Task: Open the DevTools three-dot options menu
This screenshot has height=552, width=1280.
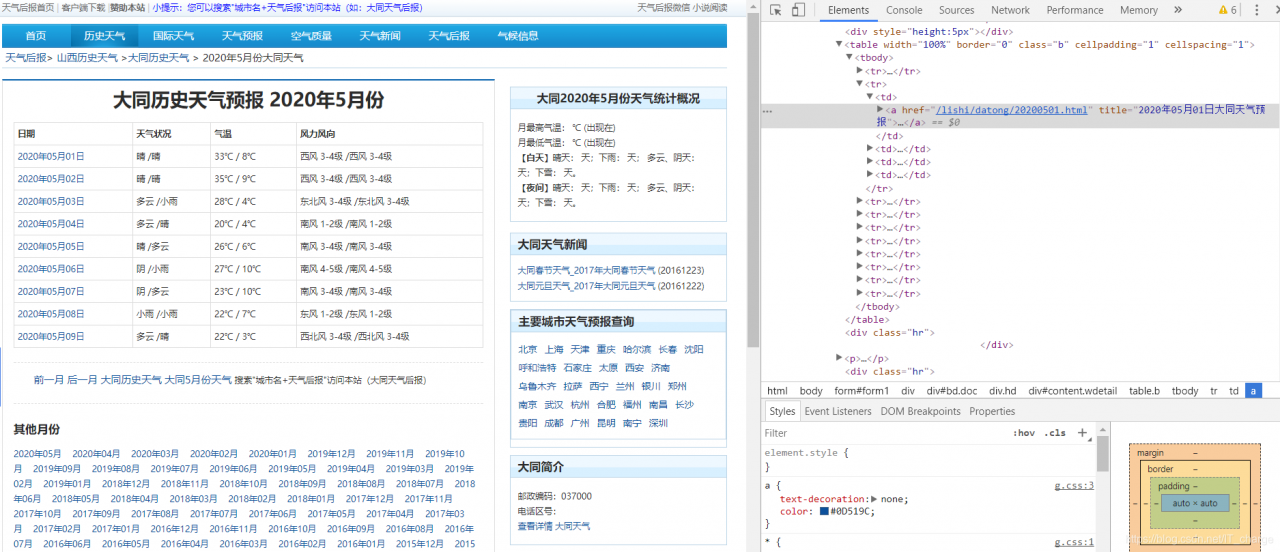Action: [x=1255, y=10]
